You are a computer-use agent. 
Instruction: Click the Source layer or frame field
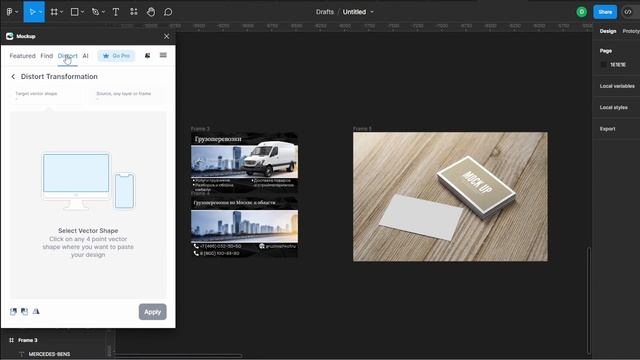click(129, 96)
